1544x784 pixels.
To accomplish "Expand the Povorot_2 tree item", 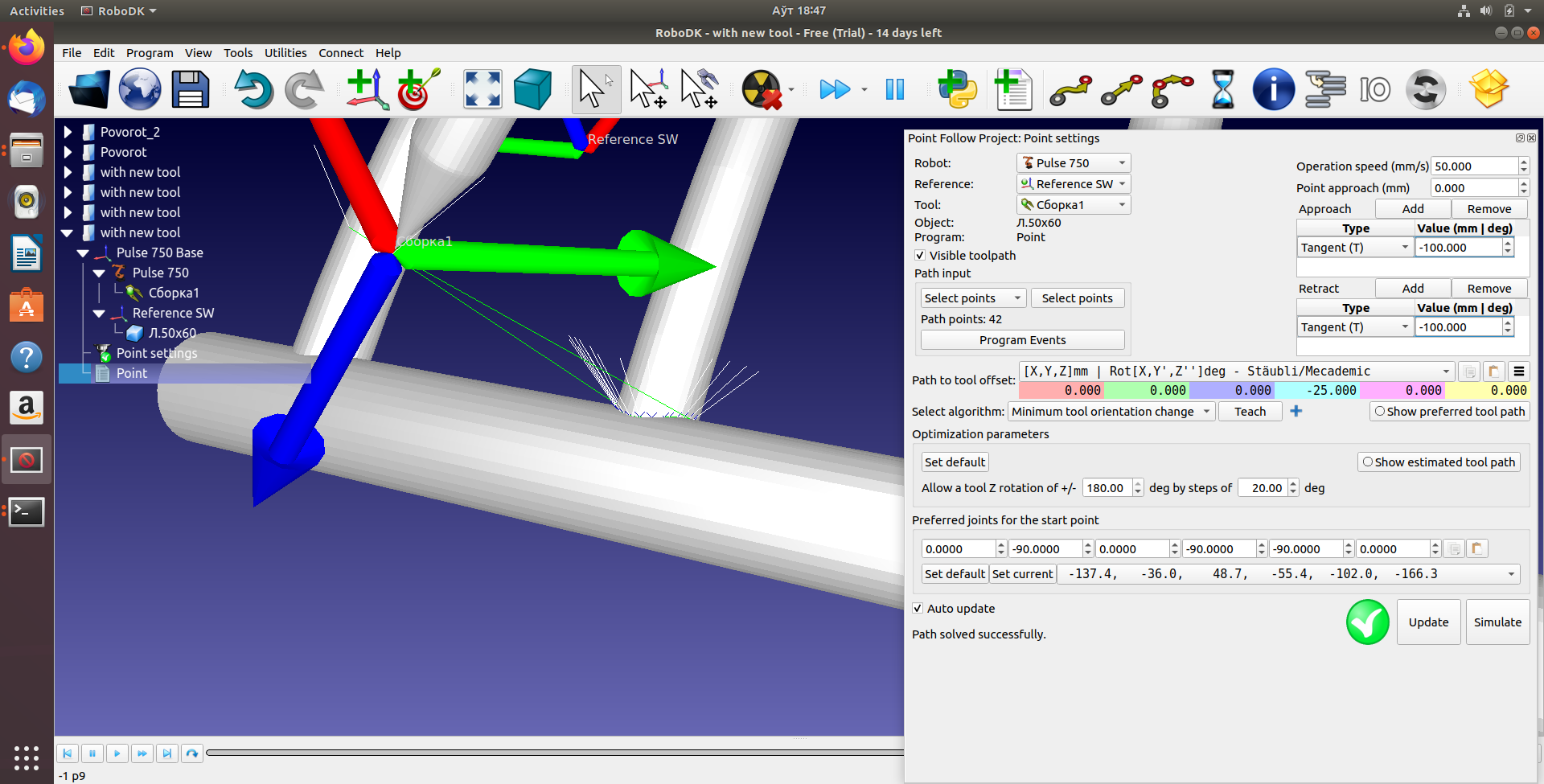I will click(68, 132).
